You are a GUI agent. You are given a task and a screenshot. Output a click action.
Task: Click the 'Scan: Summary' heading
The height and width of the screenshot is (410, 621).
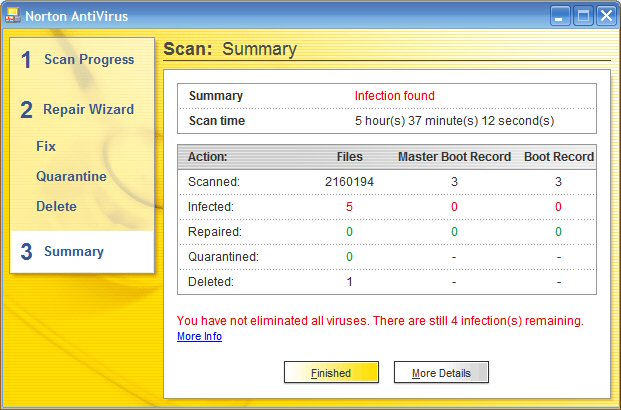[x=230, y=49]
